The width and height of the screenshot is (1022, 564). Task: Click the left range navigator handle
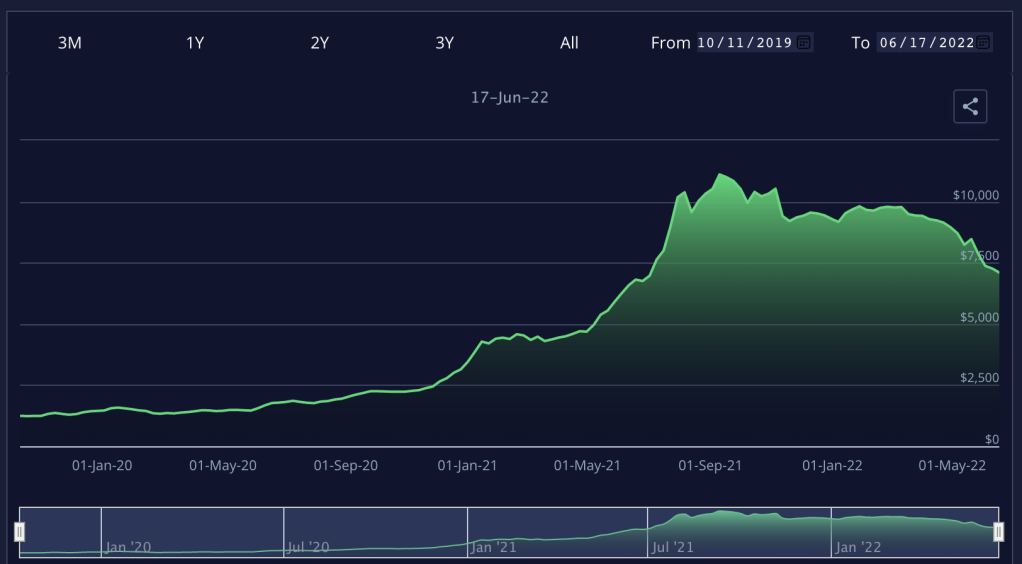tap(19, 532)
